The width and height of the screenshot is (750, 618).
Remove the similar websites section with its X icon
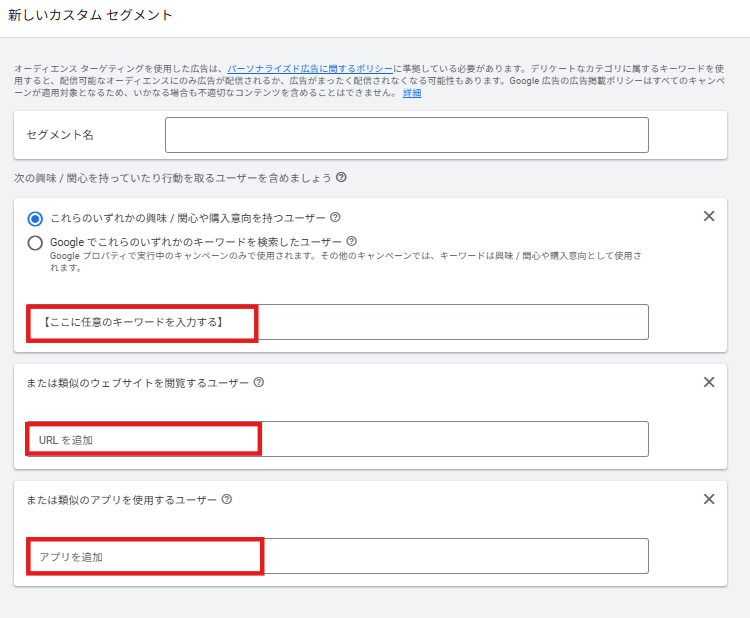click(x=709, y=382)
